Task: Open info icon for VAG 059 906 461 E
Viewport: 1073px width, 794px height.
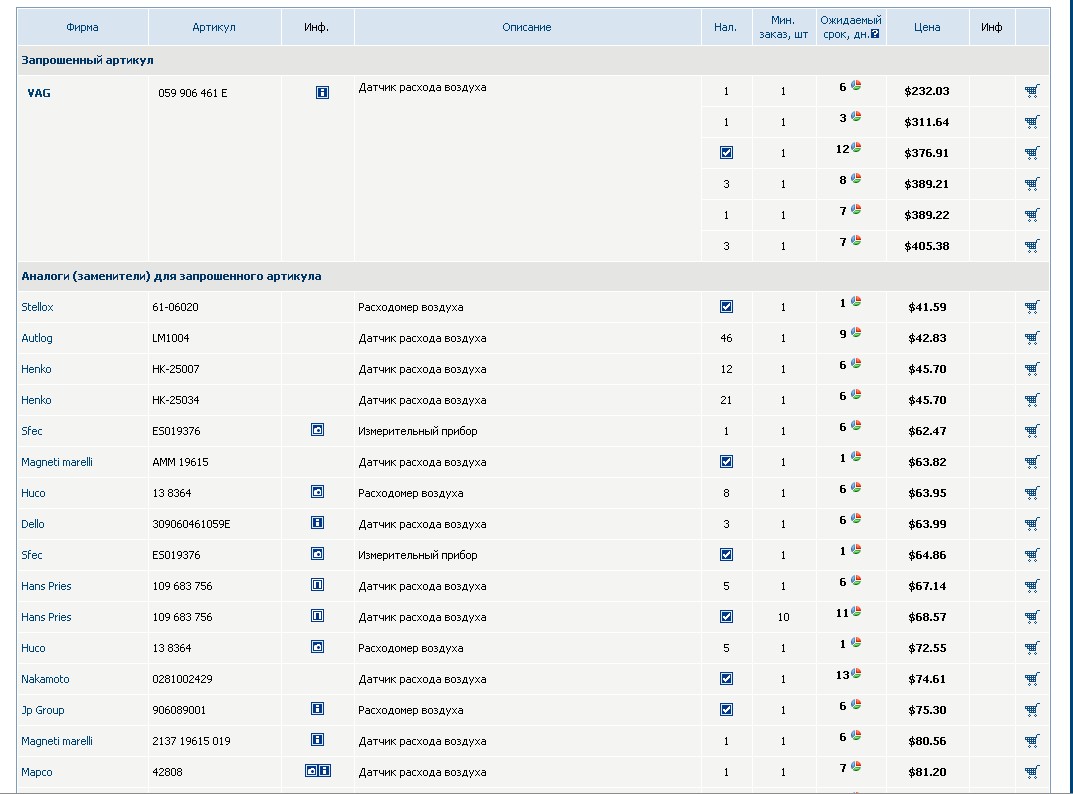Action: click(322, 93)
